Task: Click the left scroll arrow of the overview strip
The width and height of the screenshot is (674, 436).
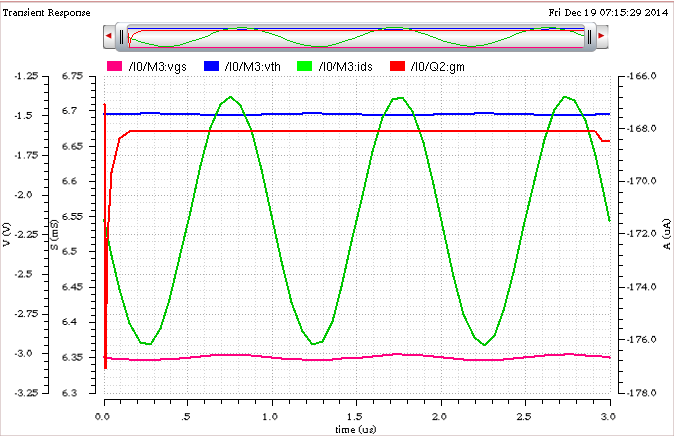Action: pyautogui.click(x=107, y=37)
